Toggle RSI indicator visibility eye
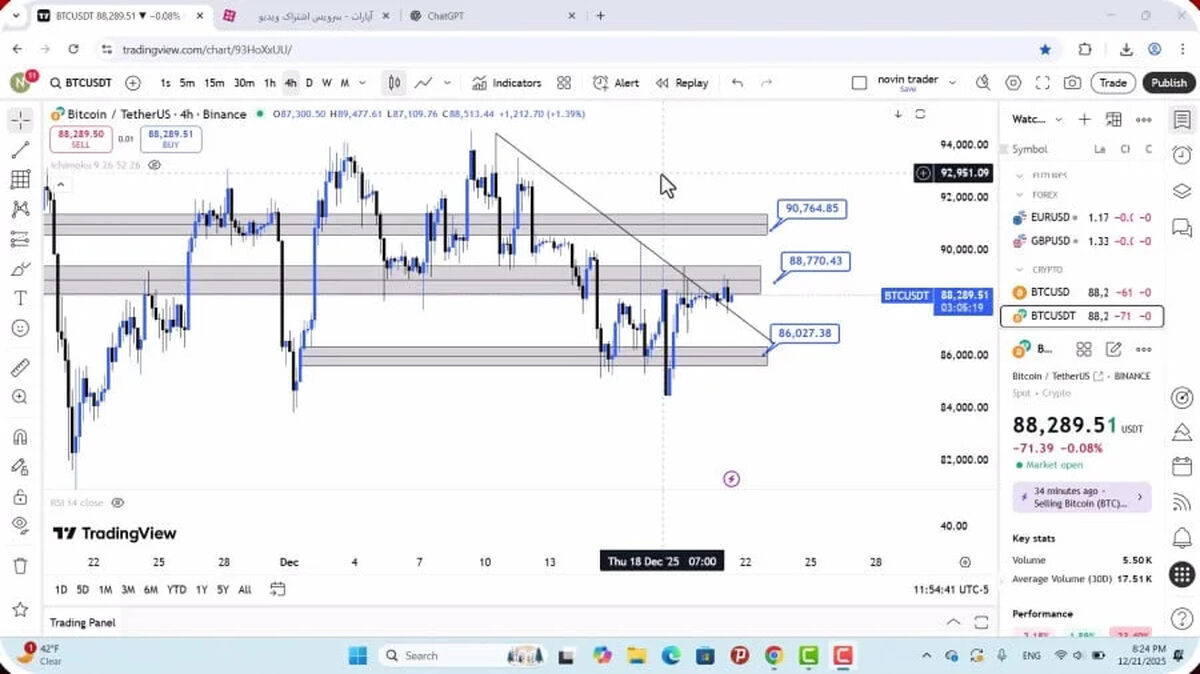Viewport: 1200px width, 674px height. click(117, 502)
